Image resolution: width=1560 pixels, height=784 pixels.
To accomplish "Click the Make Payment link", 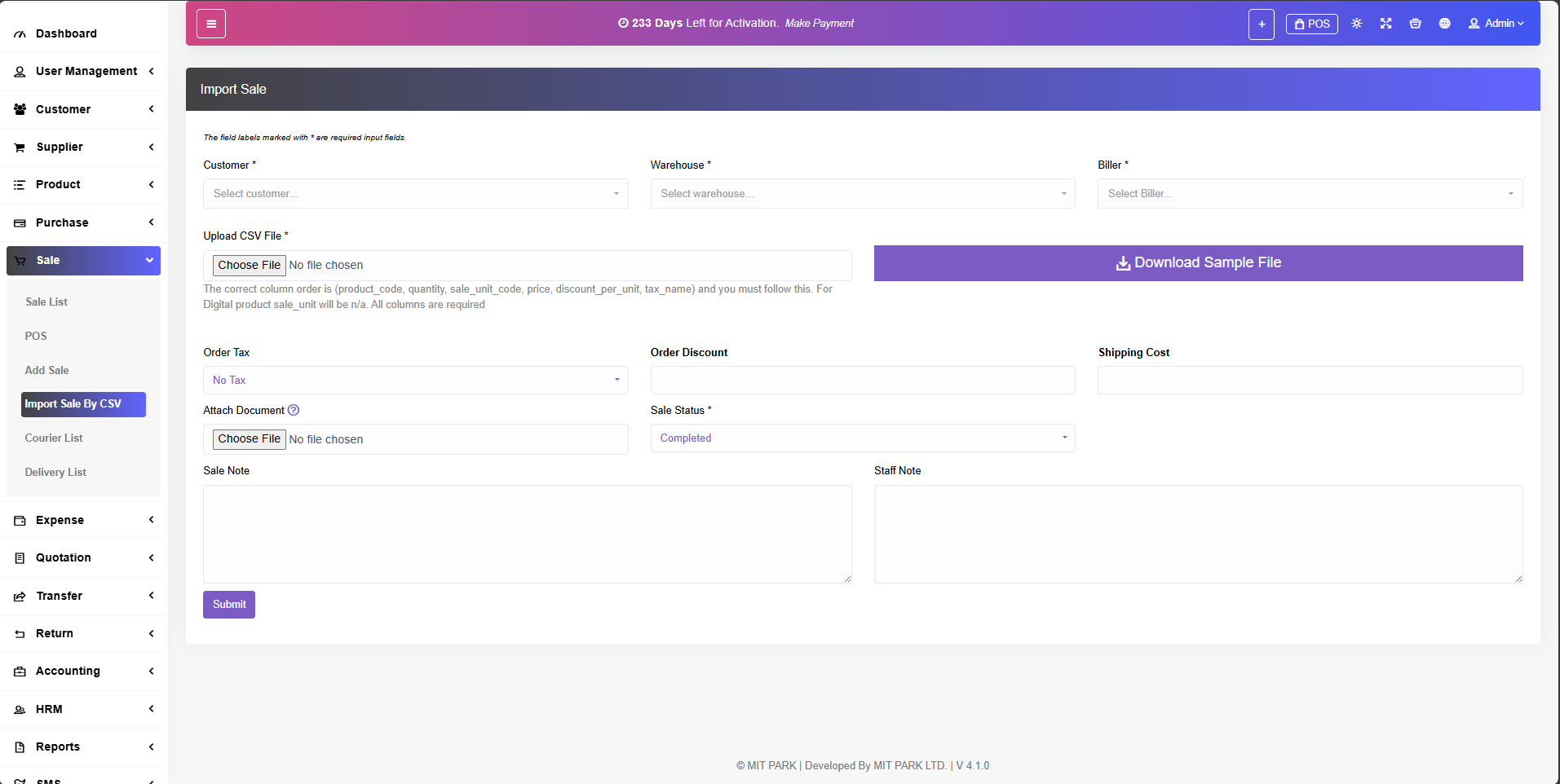I will coord(819,24).
